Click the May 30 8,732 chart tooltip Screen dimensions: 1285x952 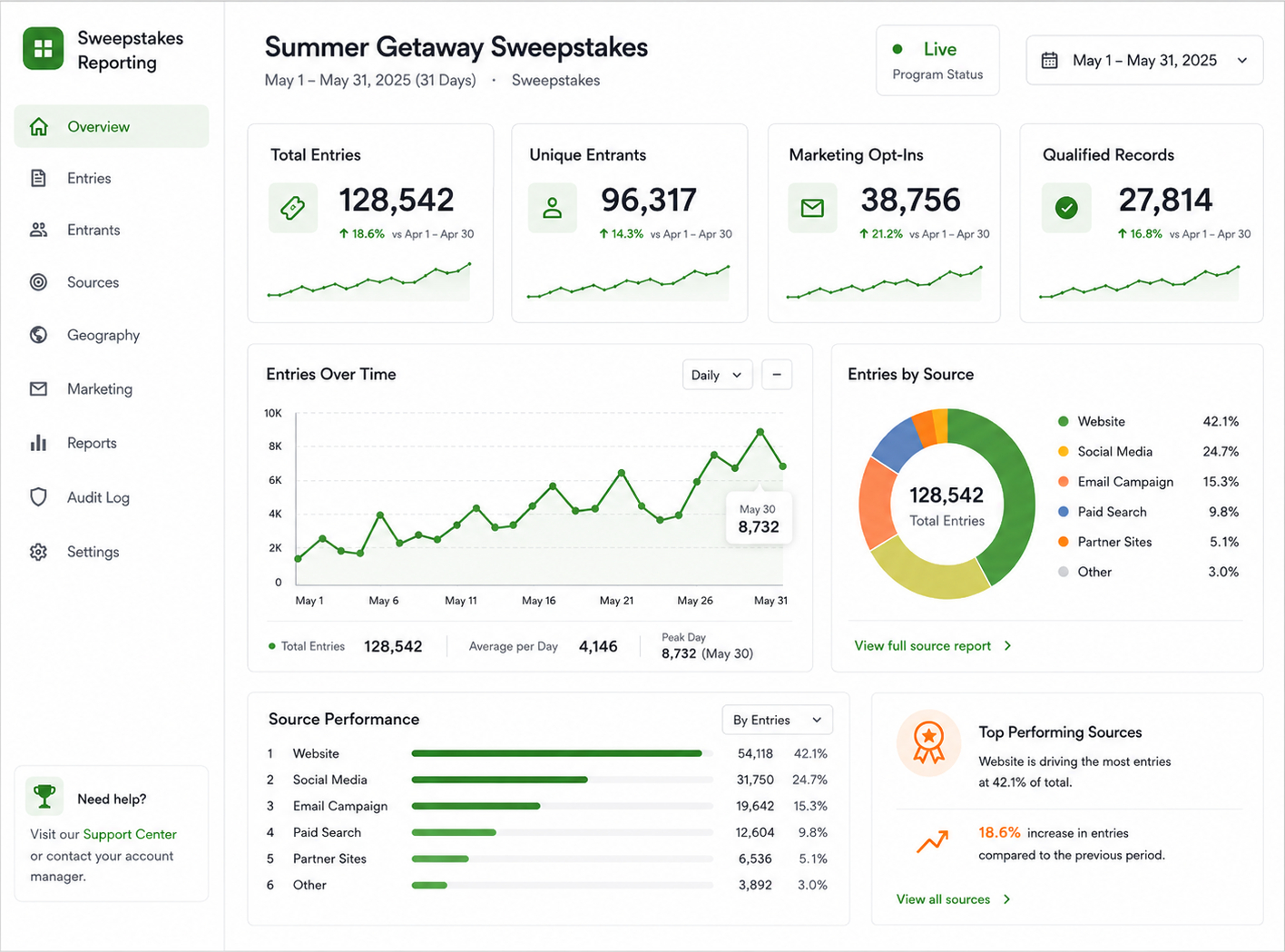(759, 519)
